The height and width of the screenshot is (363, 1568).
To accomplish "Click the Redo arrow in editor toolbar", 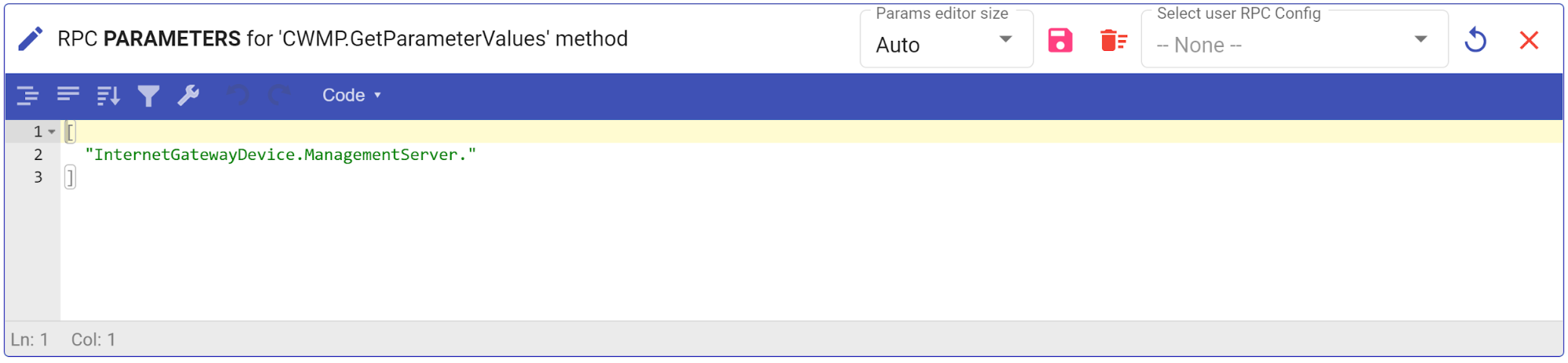I will click(278, 96).
